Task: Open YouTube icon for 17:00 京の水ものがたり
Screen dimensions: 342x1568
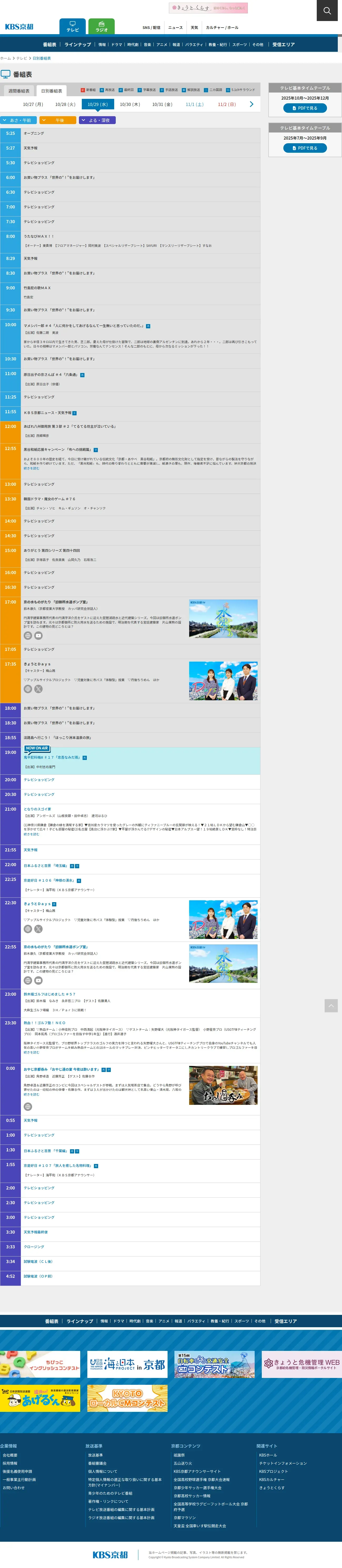Action: click(38, 635)
